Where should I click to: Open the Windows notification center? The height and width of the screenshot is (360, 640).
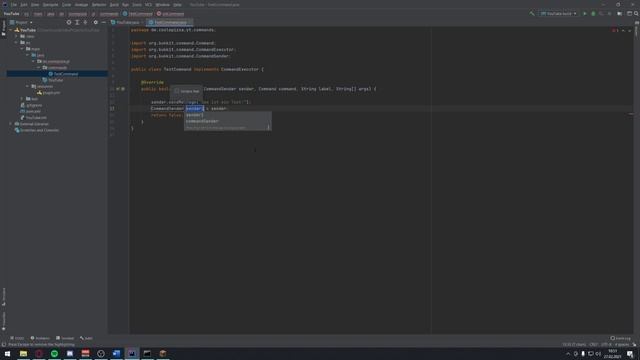[x=631, y=353]
